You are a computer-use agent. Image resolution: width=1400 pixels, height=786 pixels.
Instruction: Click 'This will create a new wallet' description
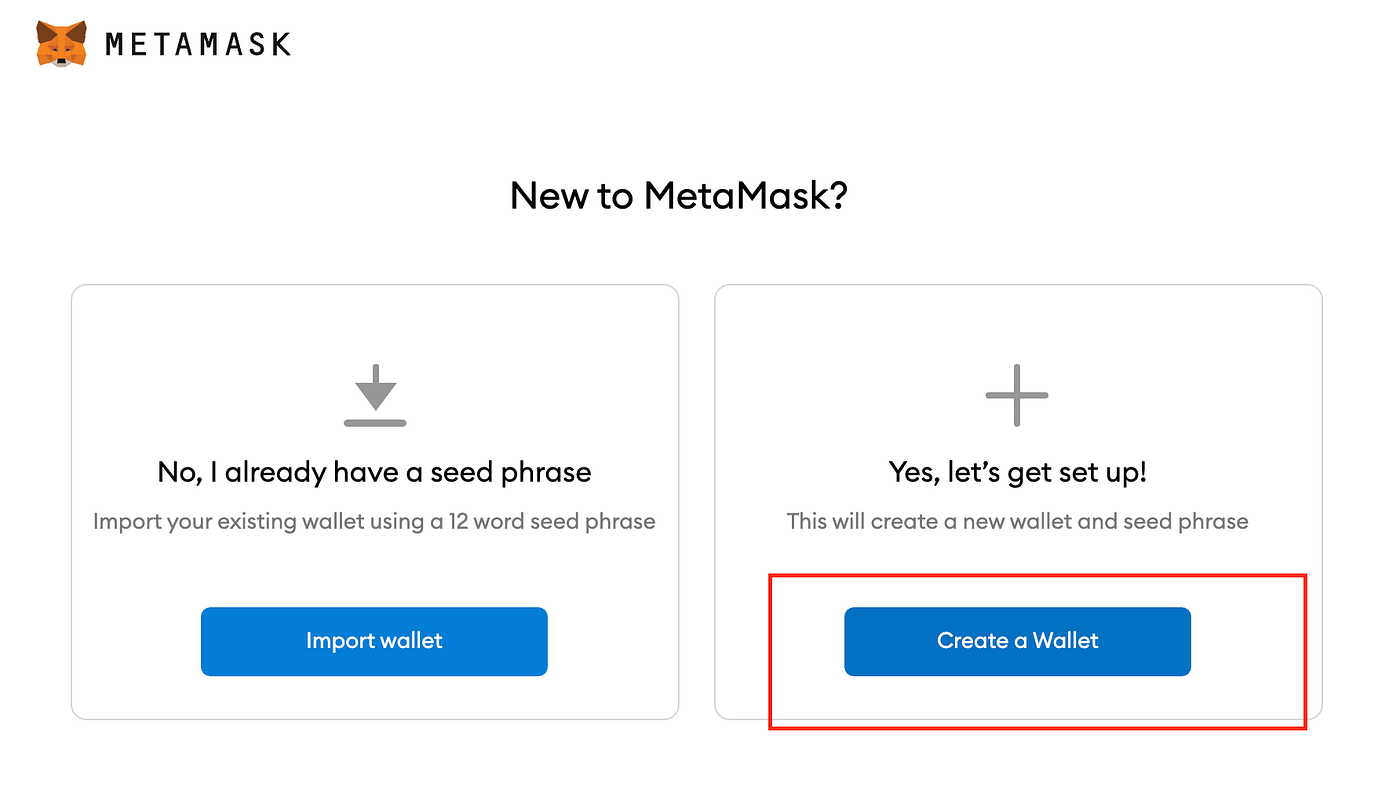point(1017,521)
